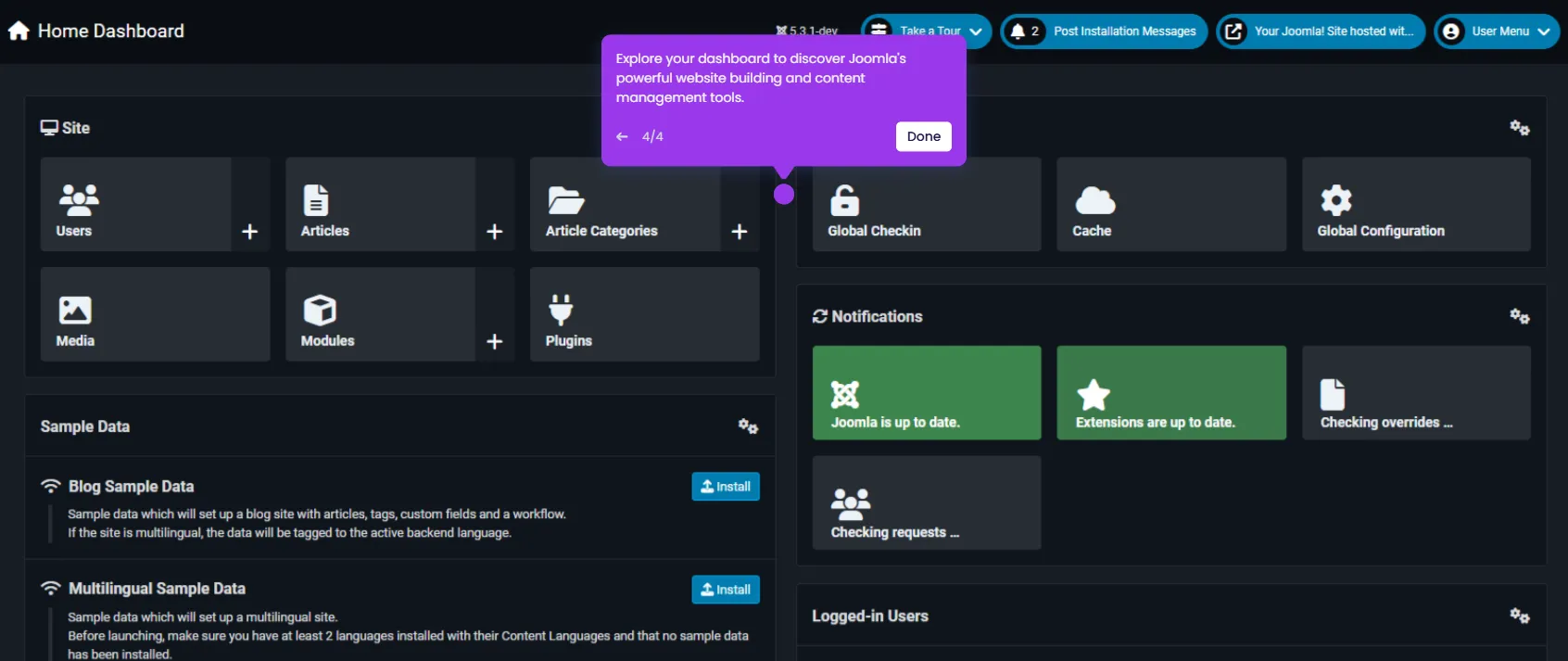Click Done in the tour popup
Viewport: 1568px width, 661px height.
pyautogui.click(x=924, y=136)
